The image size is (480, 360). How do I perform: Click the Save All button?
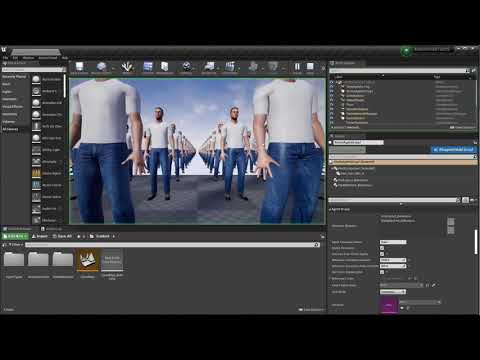(x=62, y=236)
